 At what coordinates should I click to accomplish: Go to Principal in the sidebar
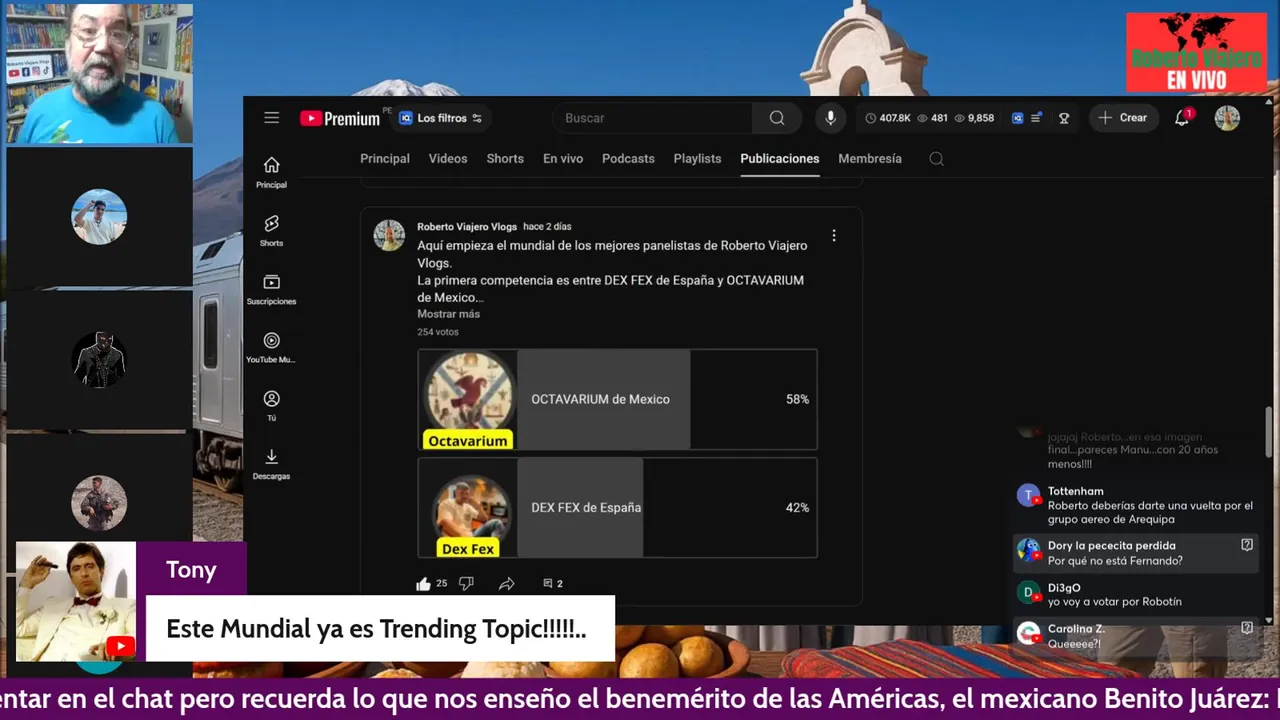point(271,172)
